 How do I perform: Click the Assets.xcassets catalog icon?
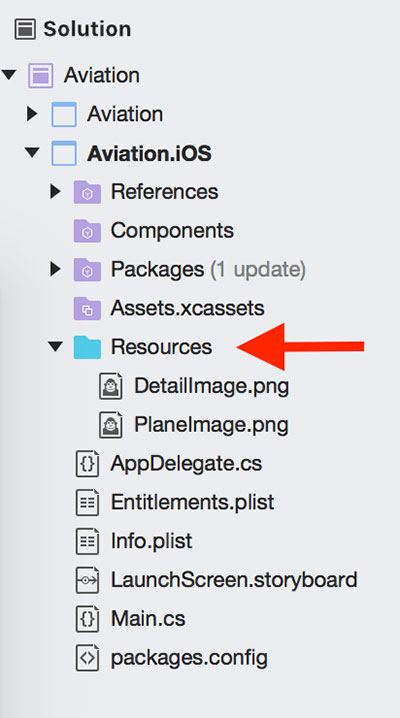coord(87,308)
